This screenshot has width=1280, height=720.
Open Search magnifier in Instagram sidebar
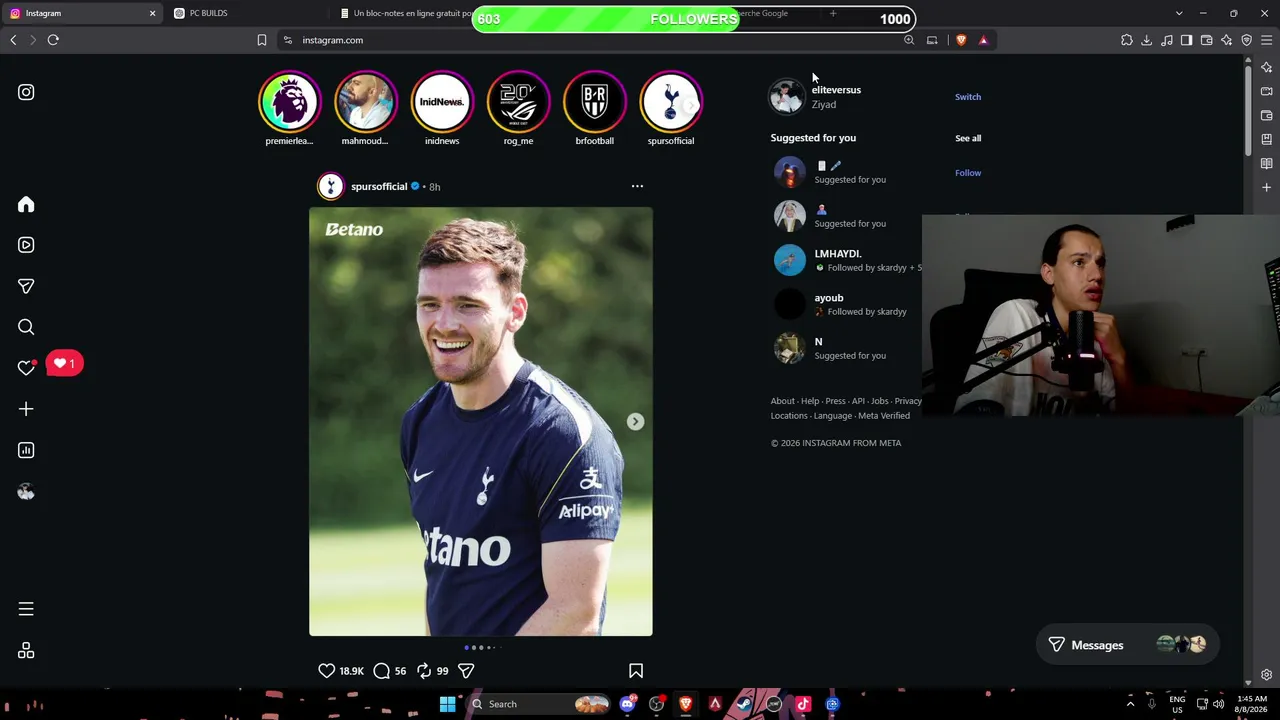click(26, 327)
